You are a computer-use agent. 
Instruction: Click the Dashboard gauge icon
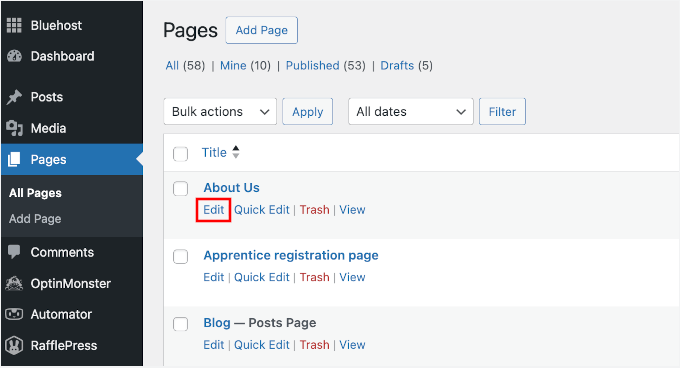click(x=14, y=56)
